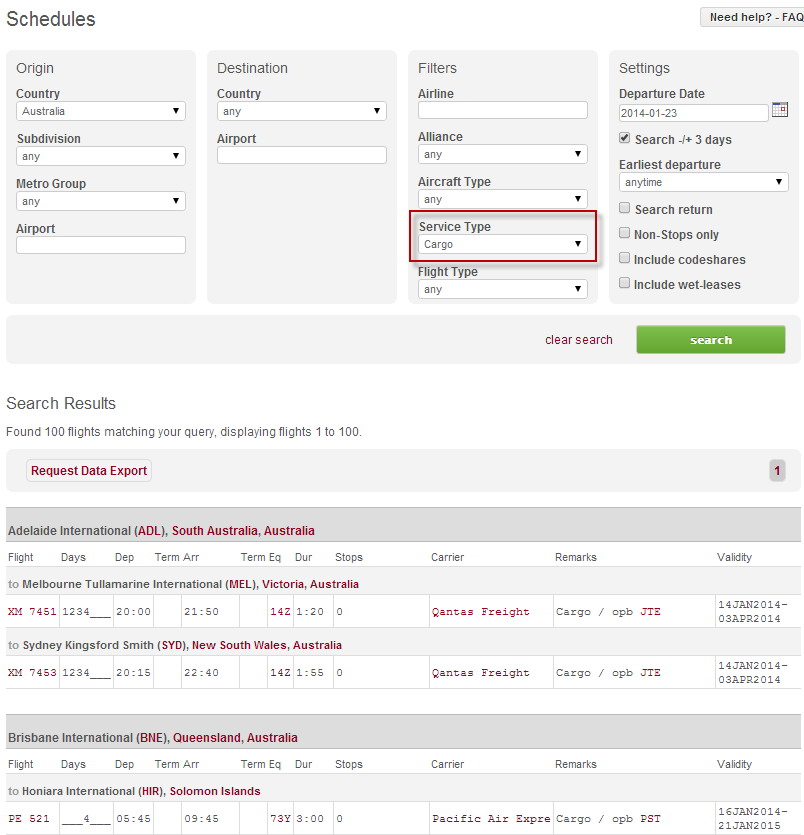Open the Earliest departure dropdown
This screenshot has height=835, width=804.
[703, 183]
